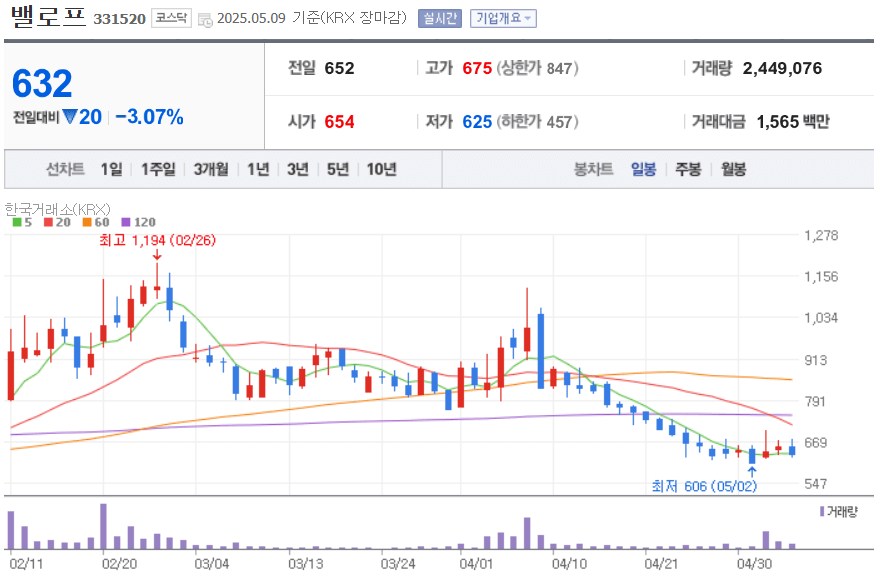The width and height of the screenshot is (874, 581).
Task: Click the blue down arrow beside 전일대비
Action: coord(69,117)
